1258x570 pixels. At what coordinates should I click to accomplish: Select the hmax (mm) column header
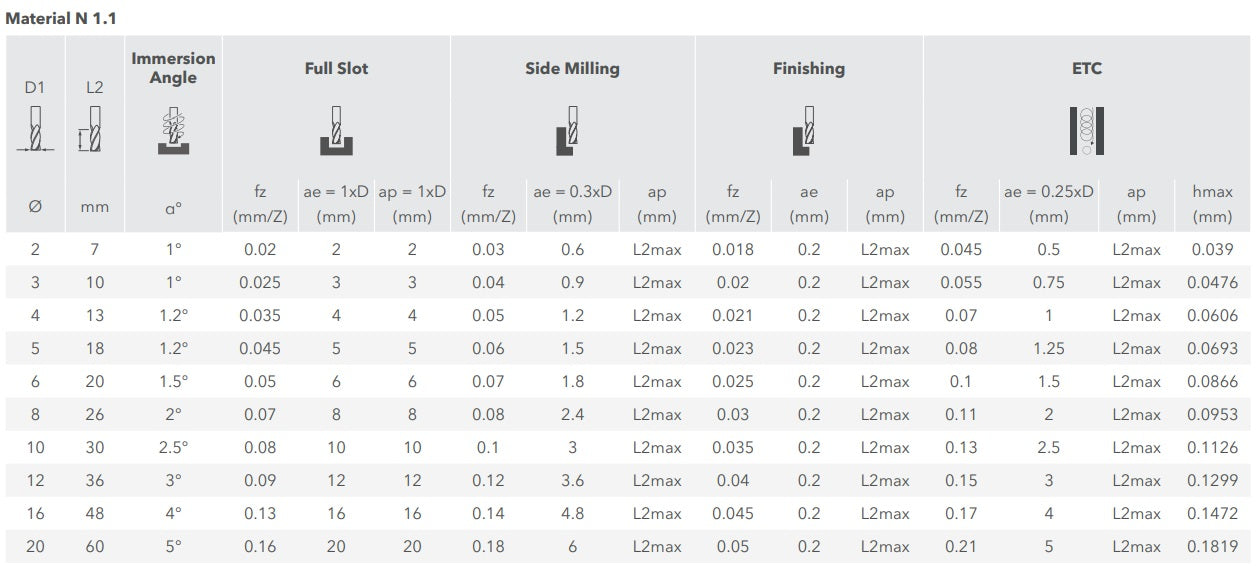point(1212,203)
